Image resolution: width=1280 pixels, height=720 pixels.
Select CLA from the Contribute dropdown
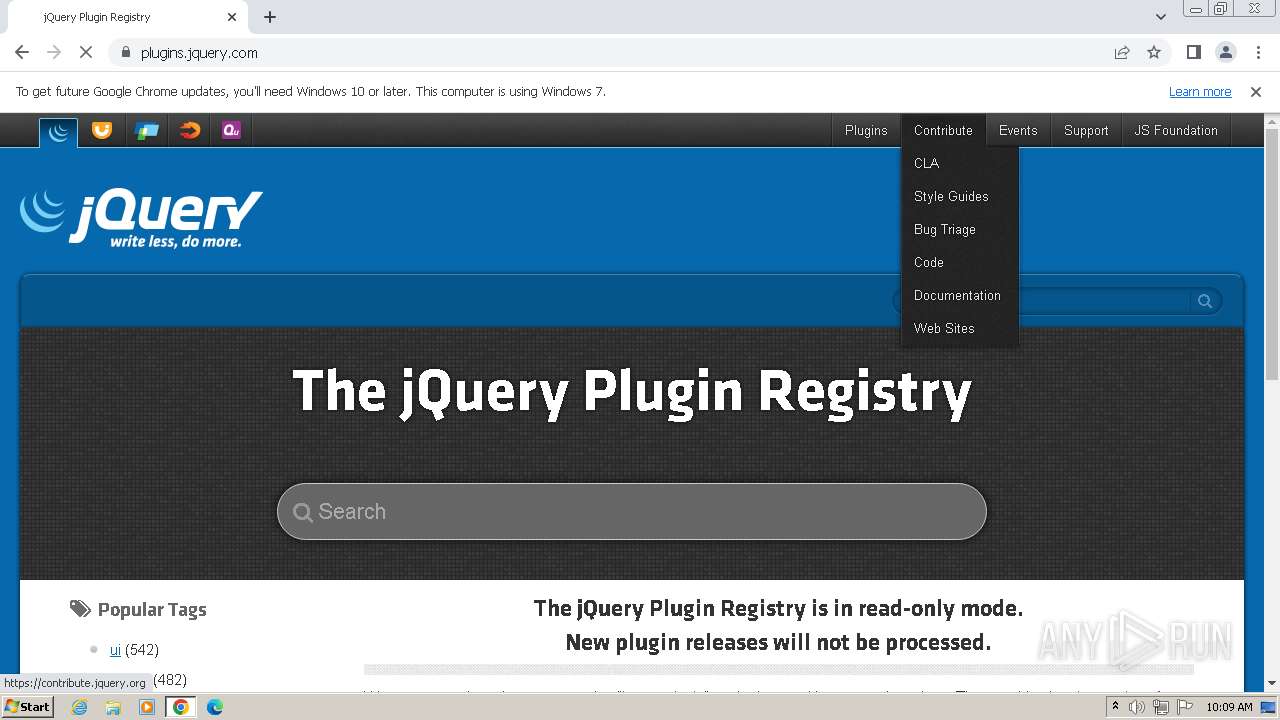click(x=960, y=163)
